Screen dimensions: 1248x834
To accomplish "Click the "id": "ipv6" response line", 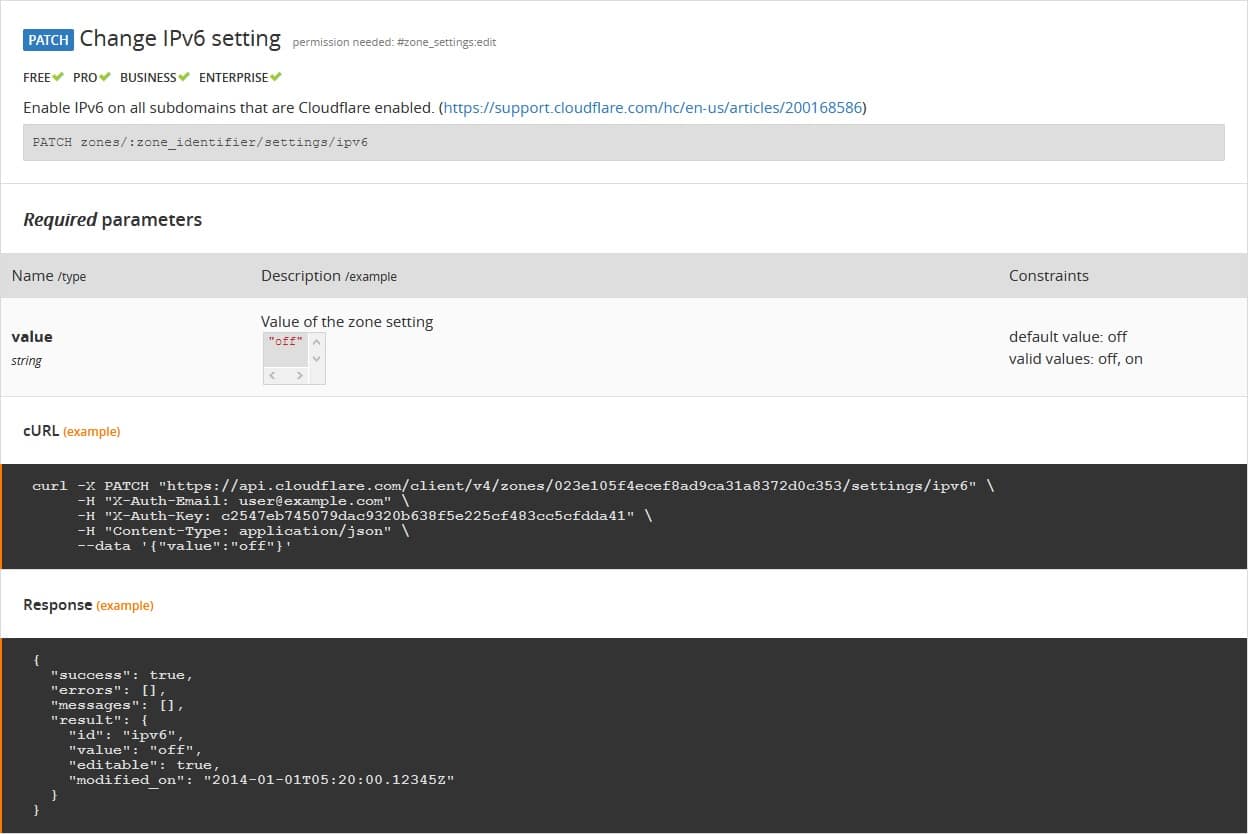I will pos(126,735).
